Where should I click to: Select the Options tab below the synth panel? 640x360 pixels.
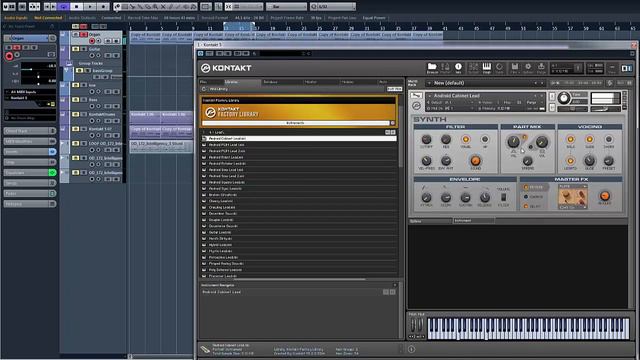pos(431,221)
